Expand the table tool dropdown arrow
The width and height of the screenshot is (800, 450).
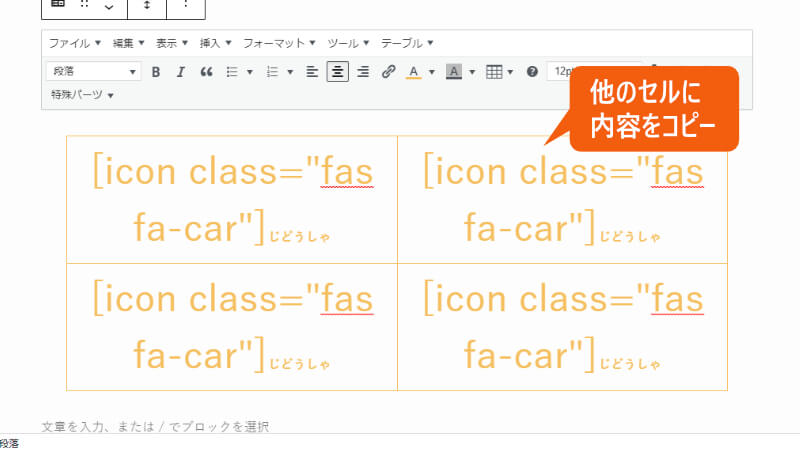510,72
